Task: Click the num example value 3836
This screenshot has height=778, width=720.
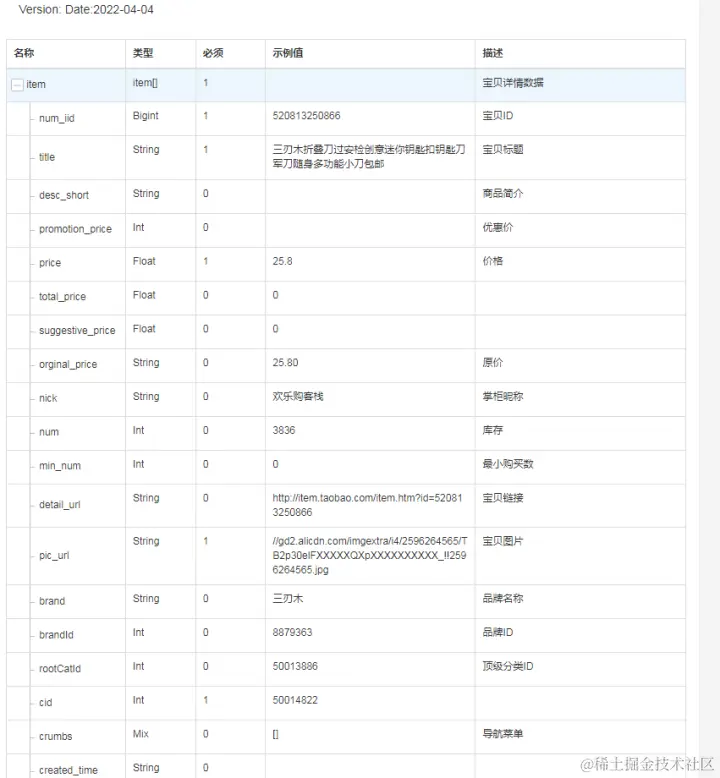Action: click(x=283, y=430)
